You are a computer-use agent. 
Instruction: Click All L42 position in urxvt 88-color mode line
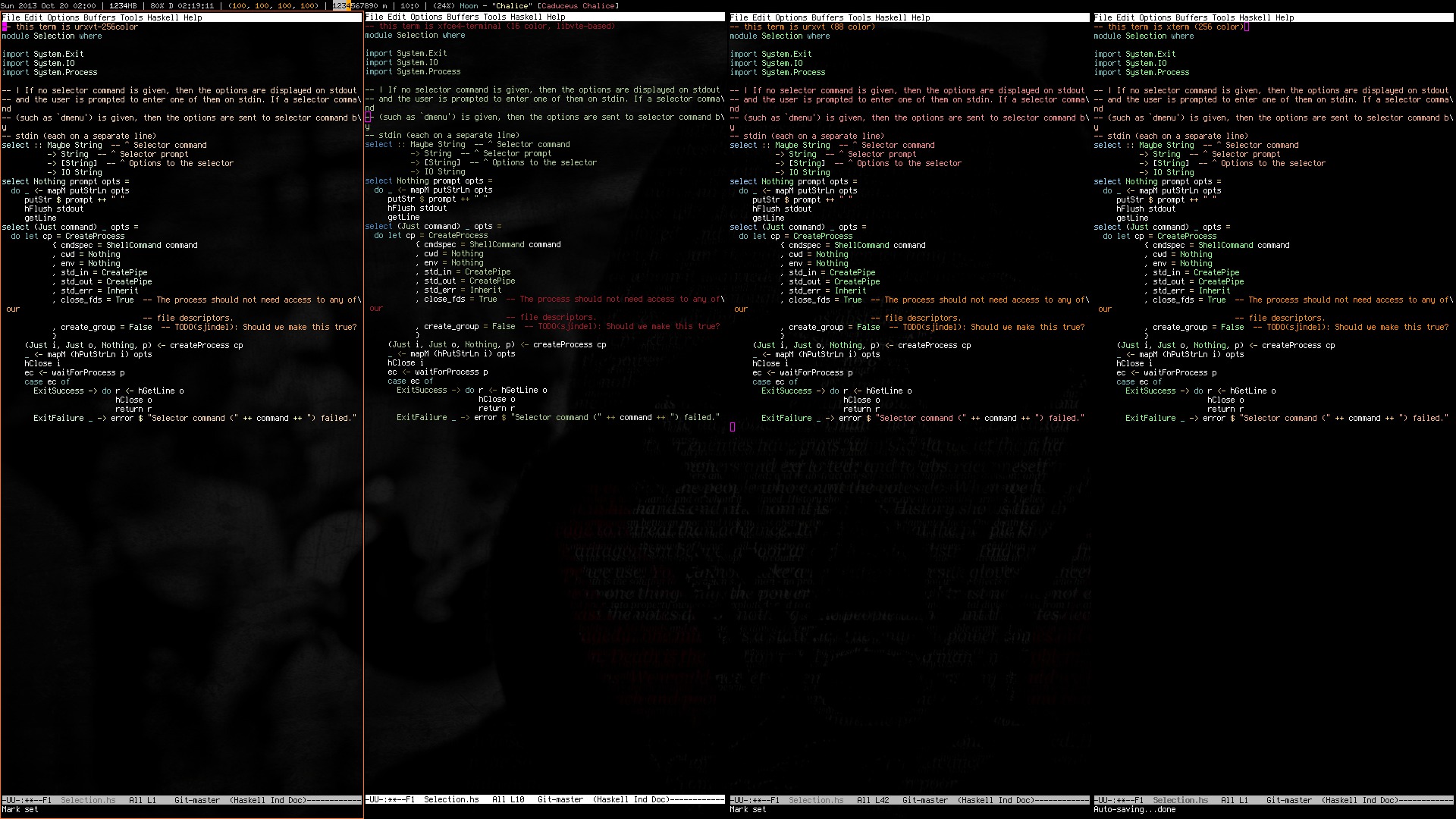tap(872, 800)
